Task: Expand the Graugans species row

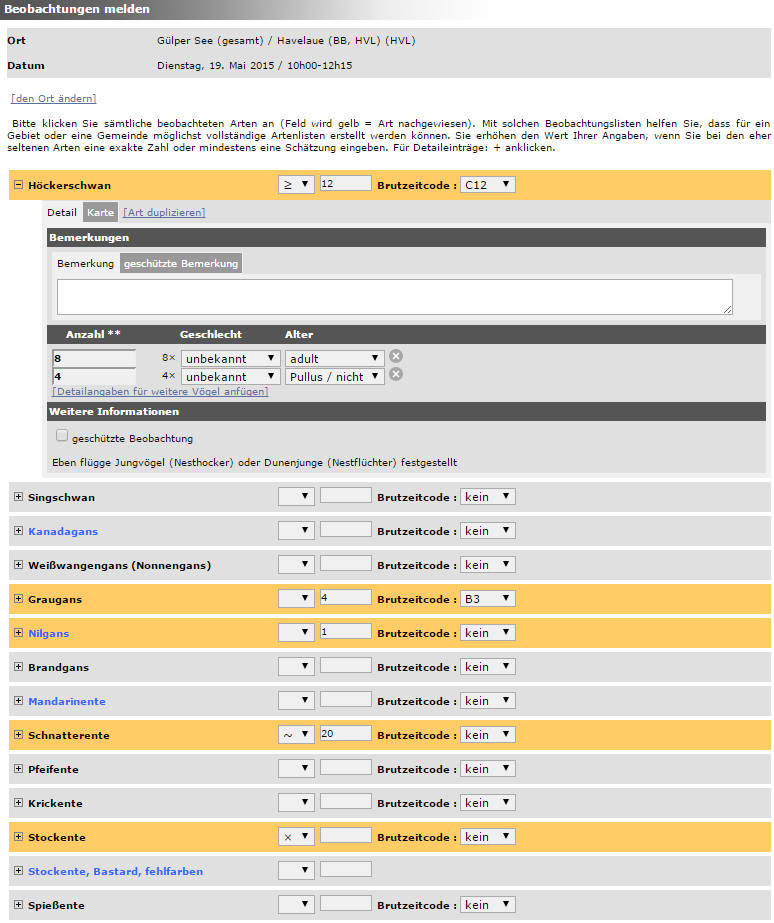Action: coord(18,599)
